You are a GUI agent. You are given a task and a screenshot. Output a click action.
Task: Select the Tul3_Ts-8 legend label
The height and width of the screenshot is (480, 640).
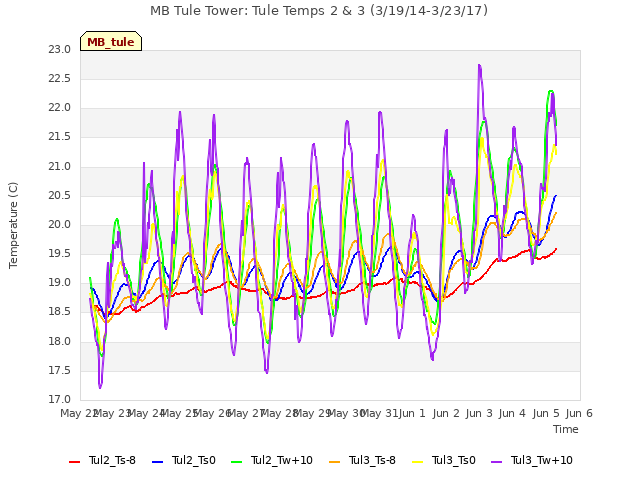click(372, 460)
